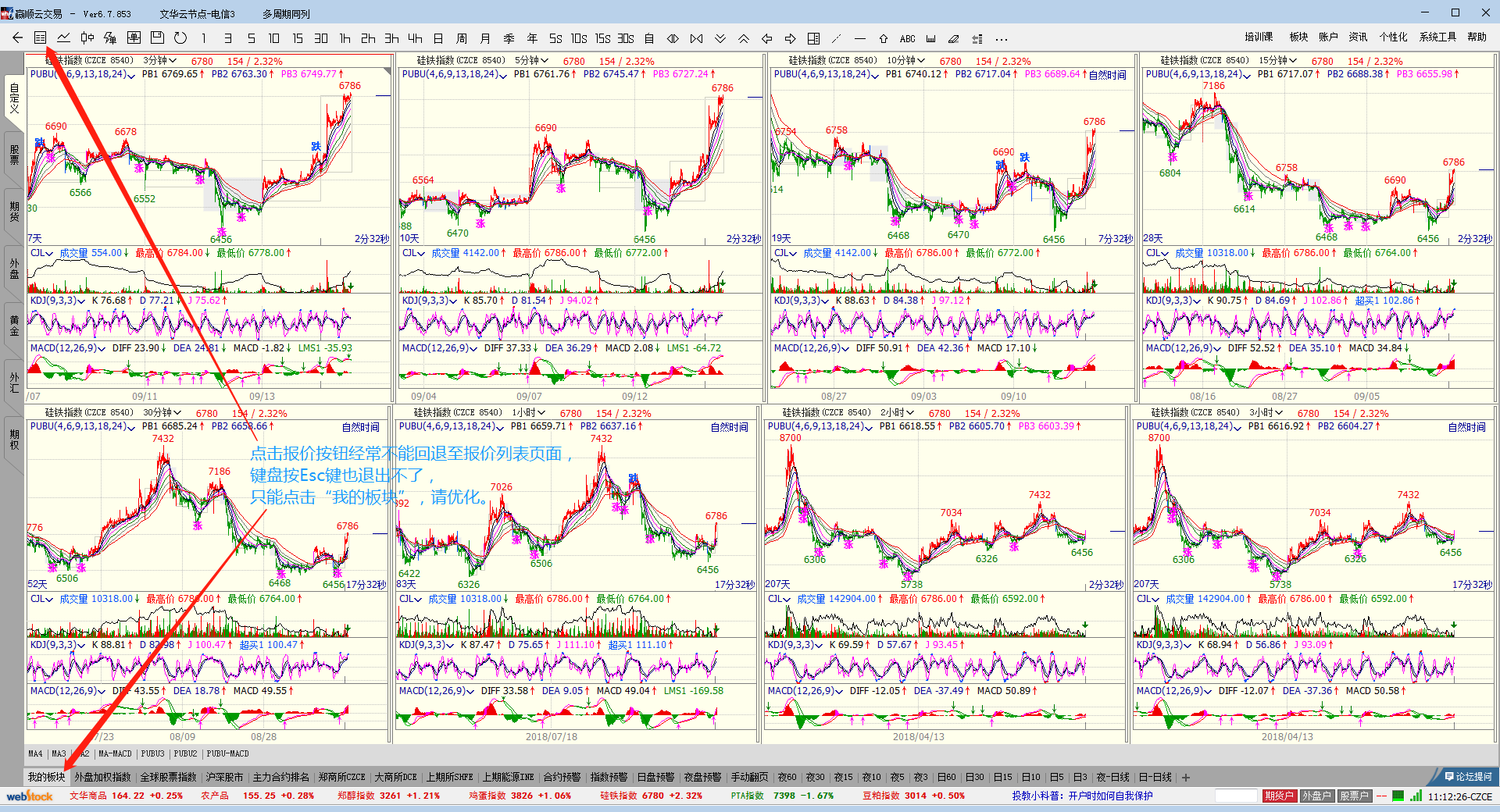Expand the 3小时 period dropdown
Image resolution: width=1500 pixels, height=812 pixels.
(x=1266, y=413)
